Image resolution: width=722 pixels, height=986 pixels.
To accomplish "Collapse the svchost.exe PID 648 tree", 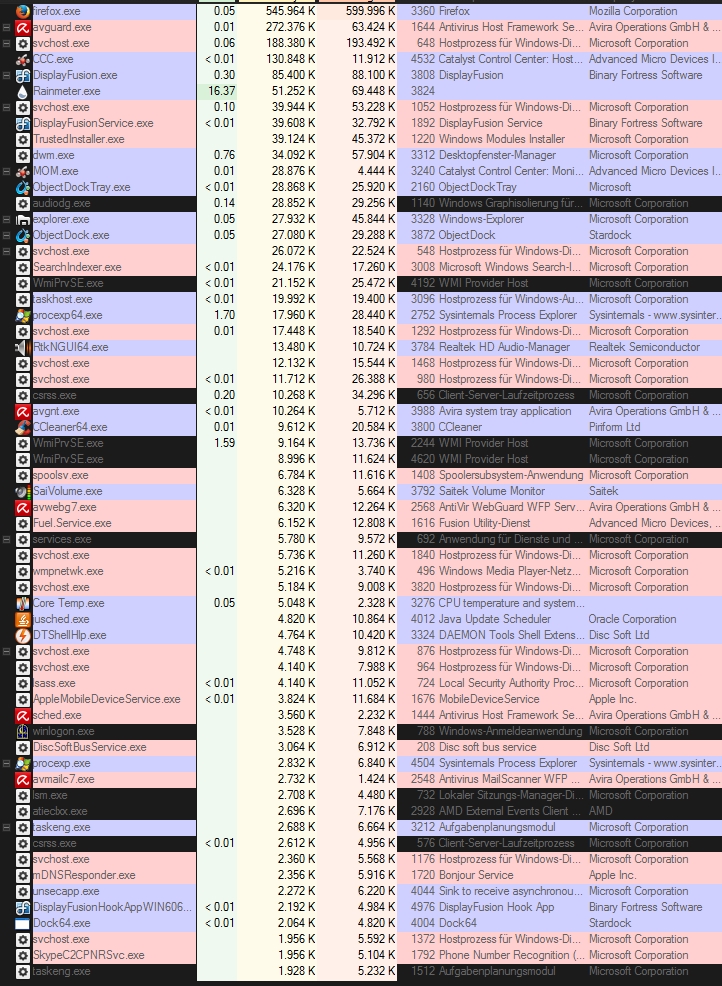I will pos(6,43).
